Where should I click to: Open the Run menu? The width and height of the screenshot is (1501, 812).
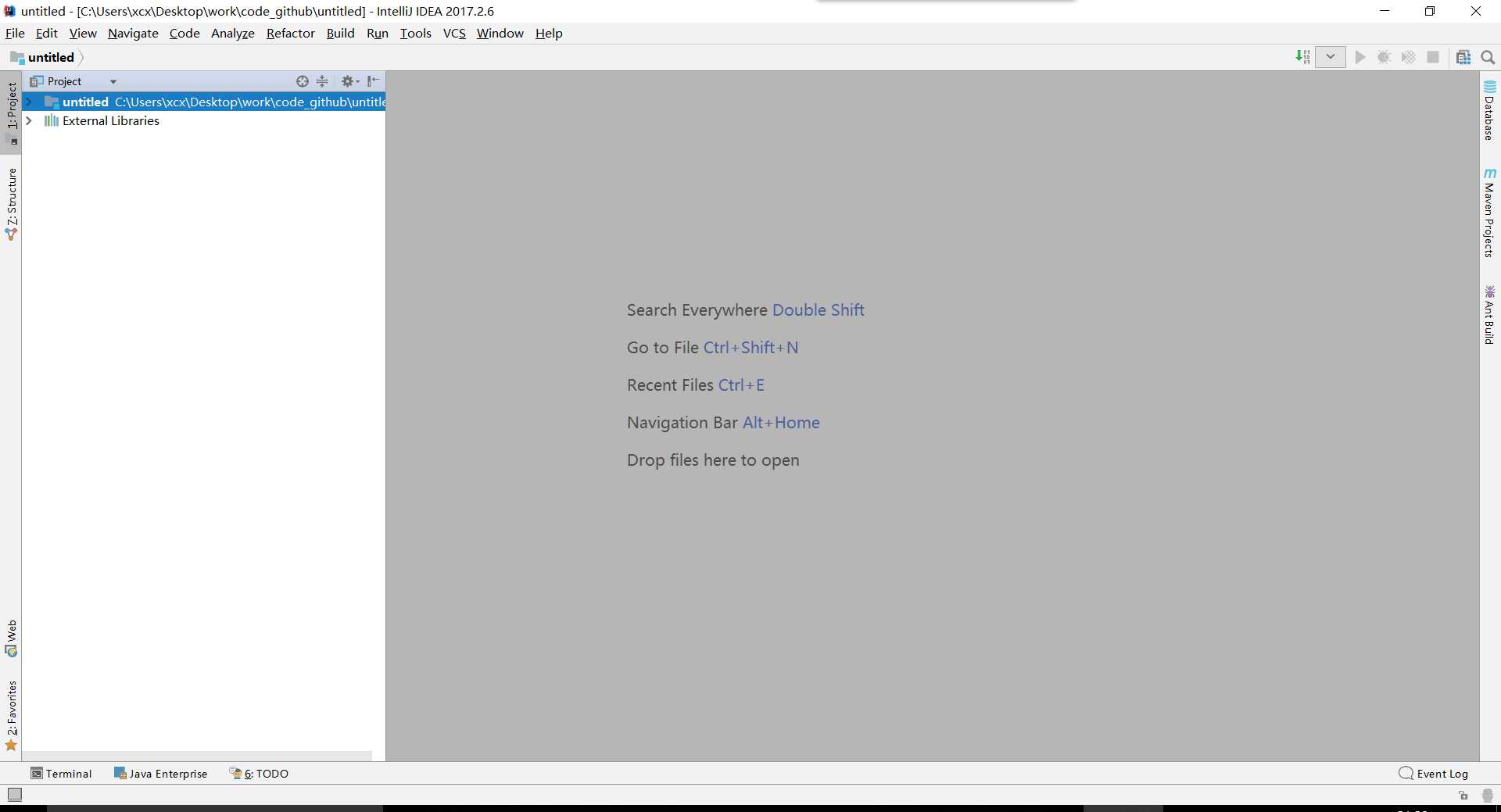click(x=378, y=33)
